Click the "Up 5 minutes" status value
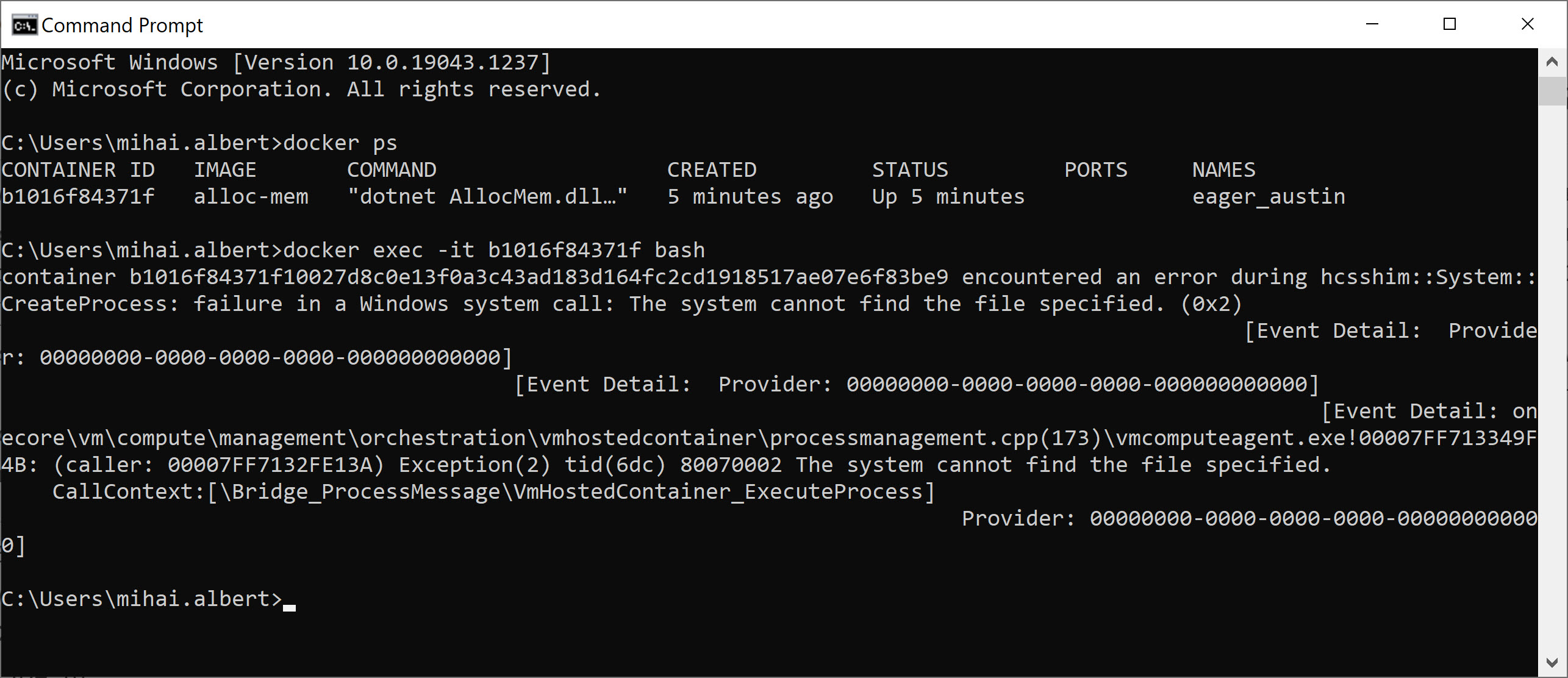The height and width of the screenshot is (678, 1568). (948, 197)
